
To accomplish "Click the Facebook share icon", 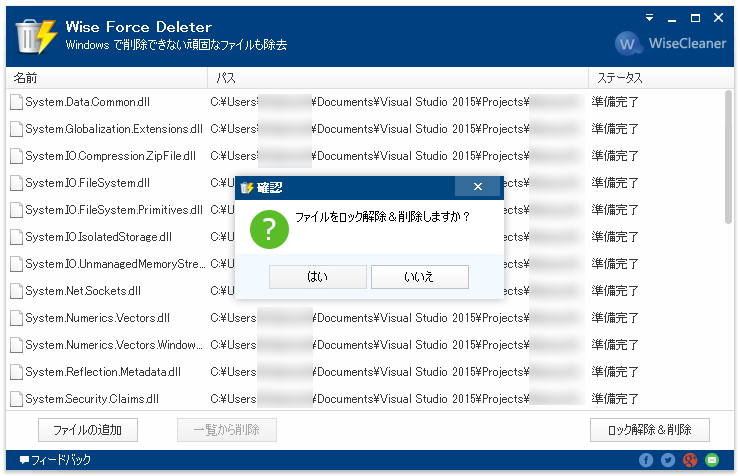I will tap(646, 460).
